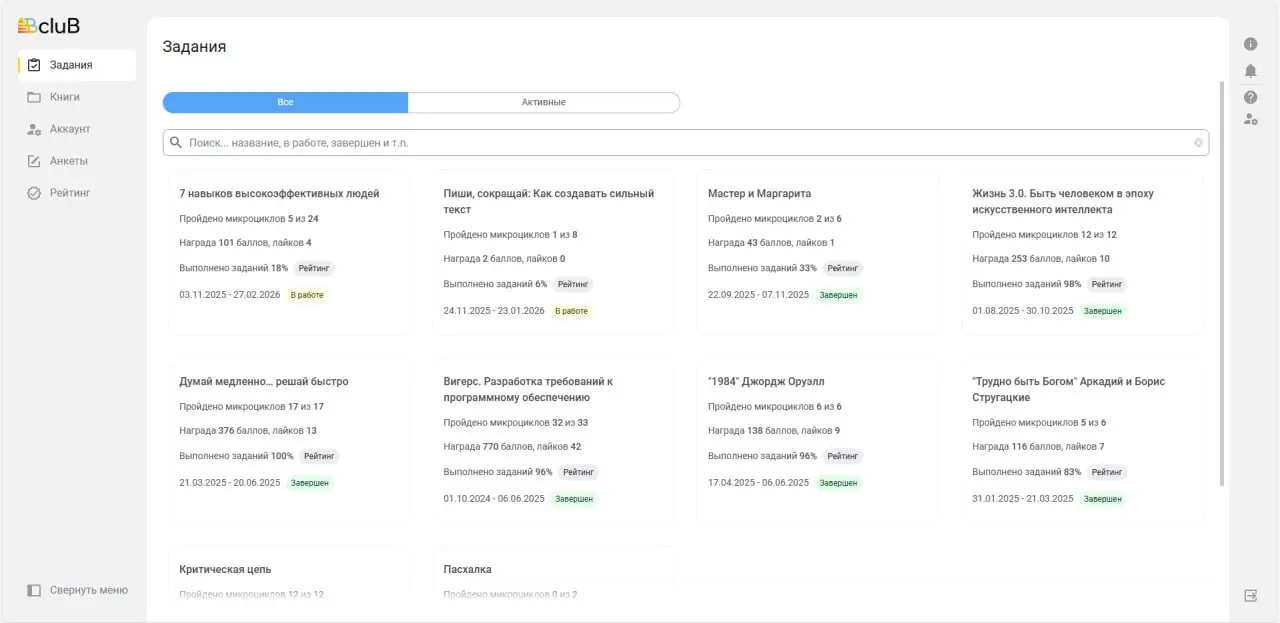Open Вигерс. Разработка требований task title
Screen dimensions: 1280x623
point(528,390)
